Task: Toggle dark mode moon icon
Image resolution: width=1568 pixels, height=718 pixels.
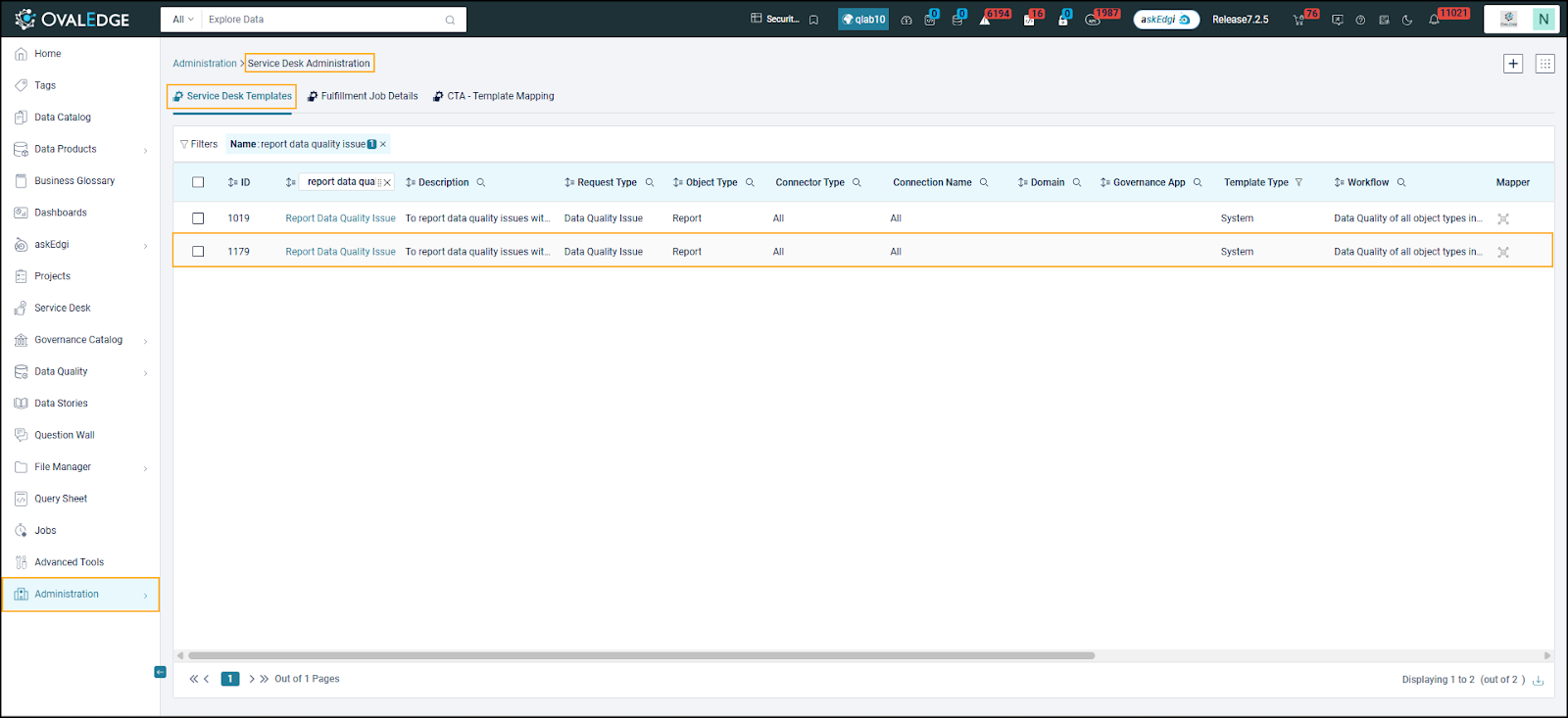Action: [x=1407, y=20]
